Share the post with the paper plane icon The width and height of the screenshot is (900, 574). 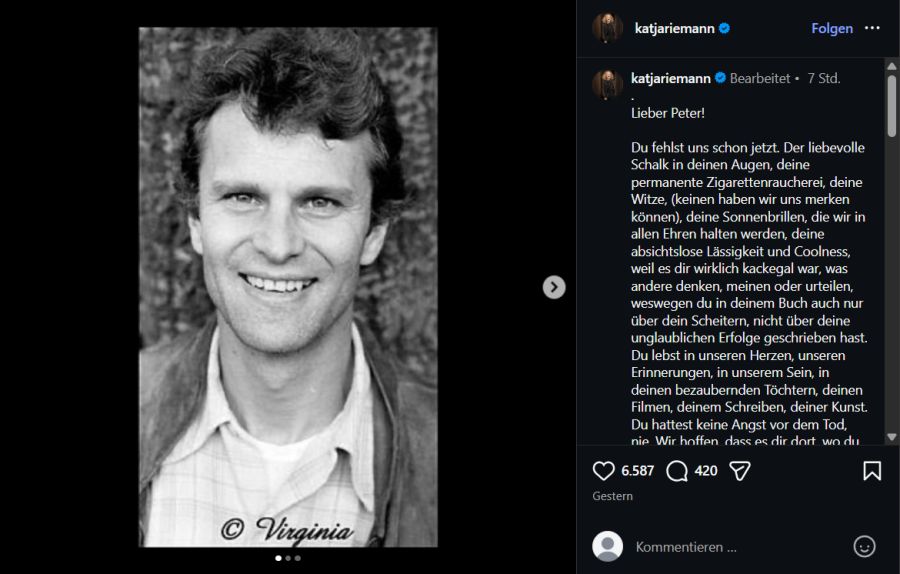tap(739, 471)
